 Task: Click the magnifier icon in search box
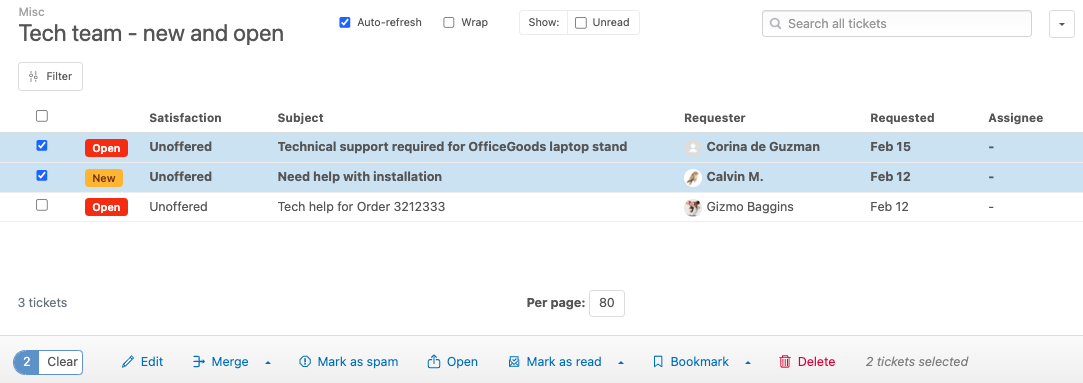coord(776,23)
